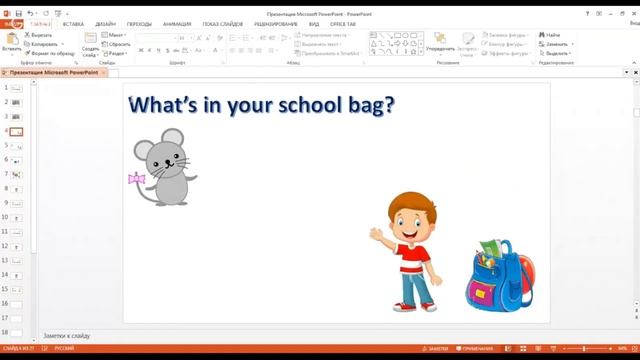Toggle strikethrough (abc) formatting
Screen dimensions: 640x360
coord(176,50)
